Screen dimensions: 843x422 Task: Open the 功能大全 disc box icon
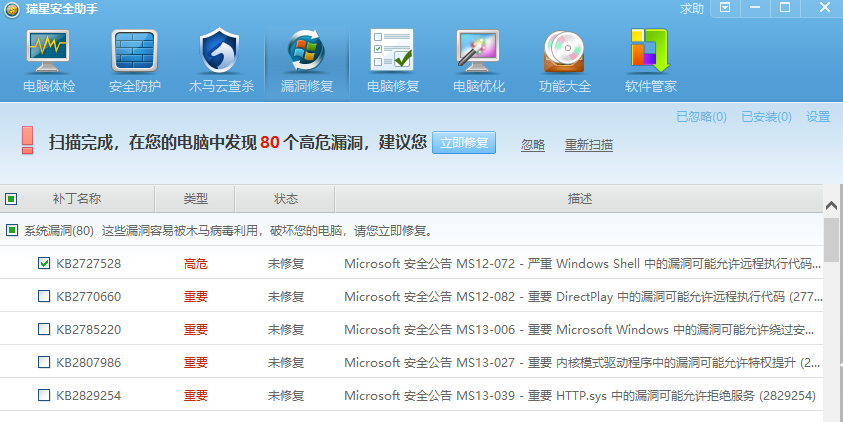564,52
